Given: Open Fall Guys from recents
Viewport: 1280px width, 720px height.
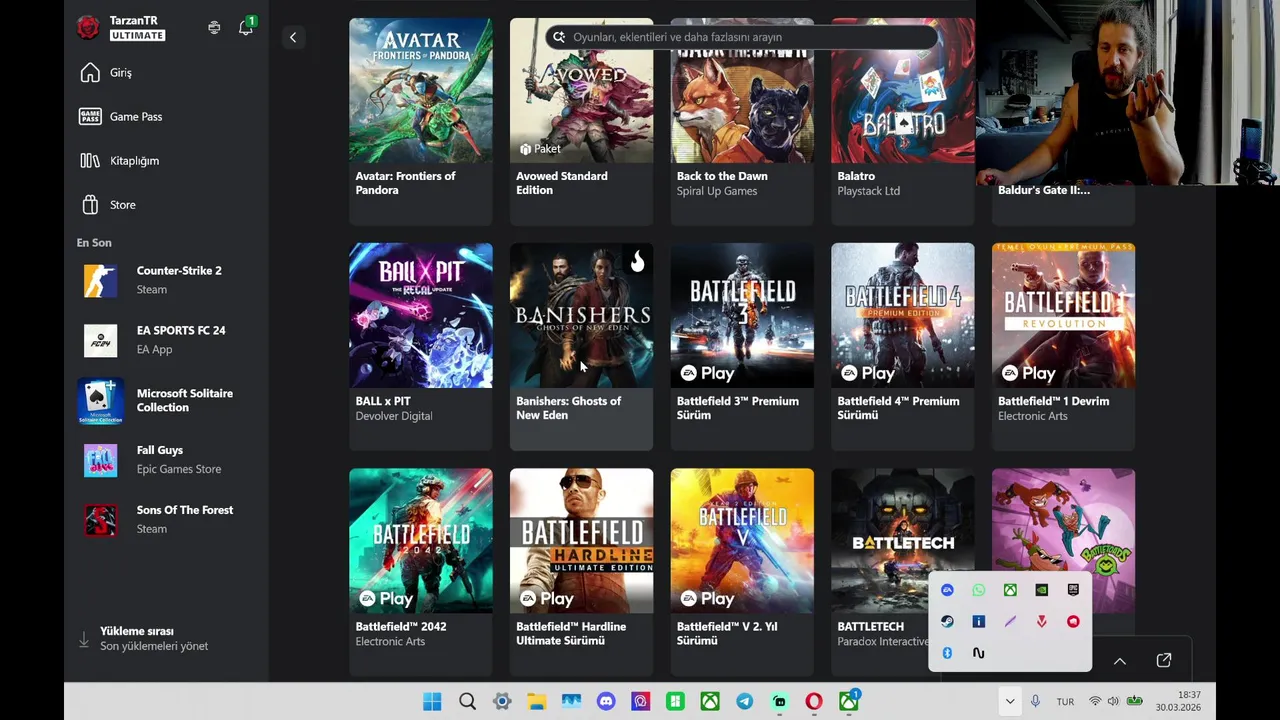Looking at the screenshot, I should click(166, 460).
